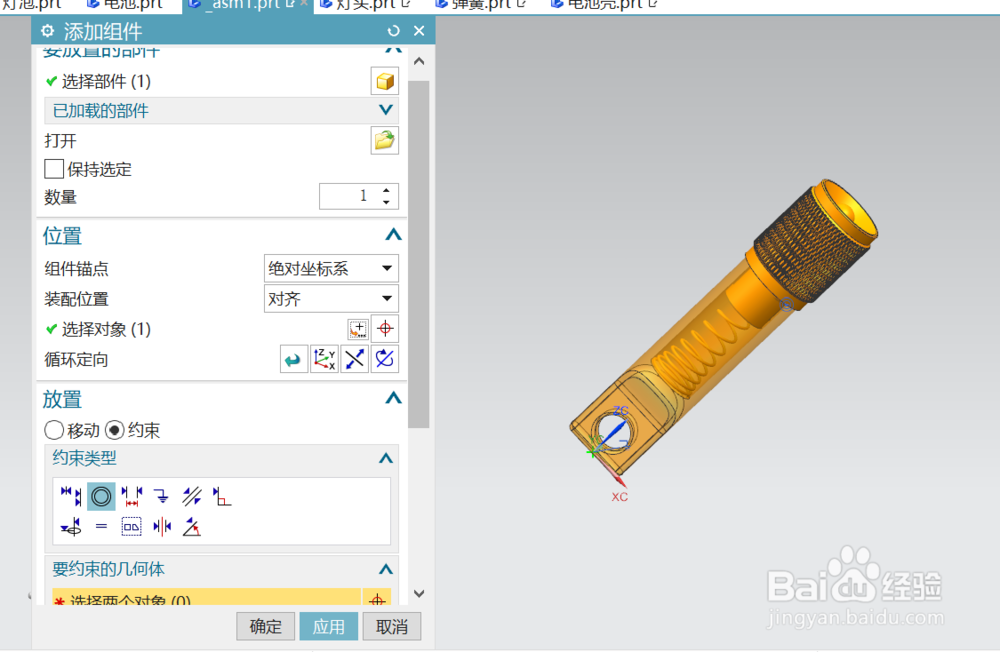1000x652 pixels.
Task: Click the dialog vertical scrollbar thumb
Action: click(419, 255)
